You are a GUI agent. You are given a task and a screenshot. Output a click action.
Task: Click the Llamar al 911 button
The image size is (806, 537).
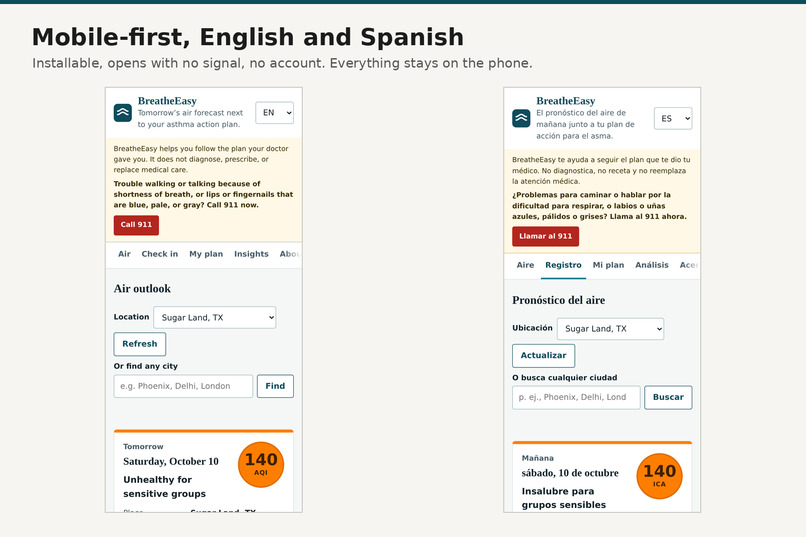[545, 236]
